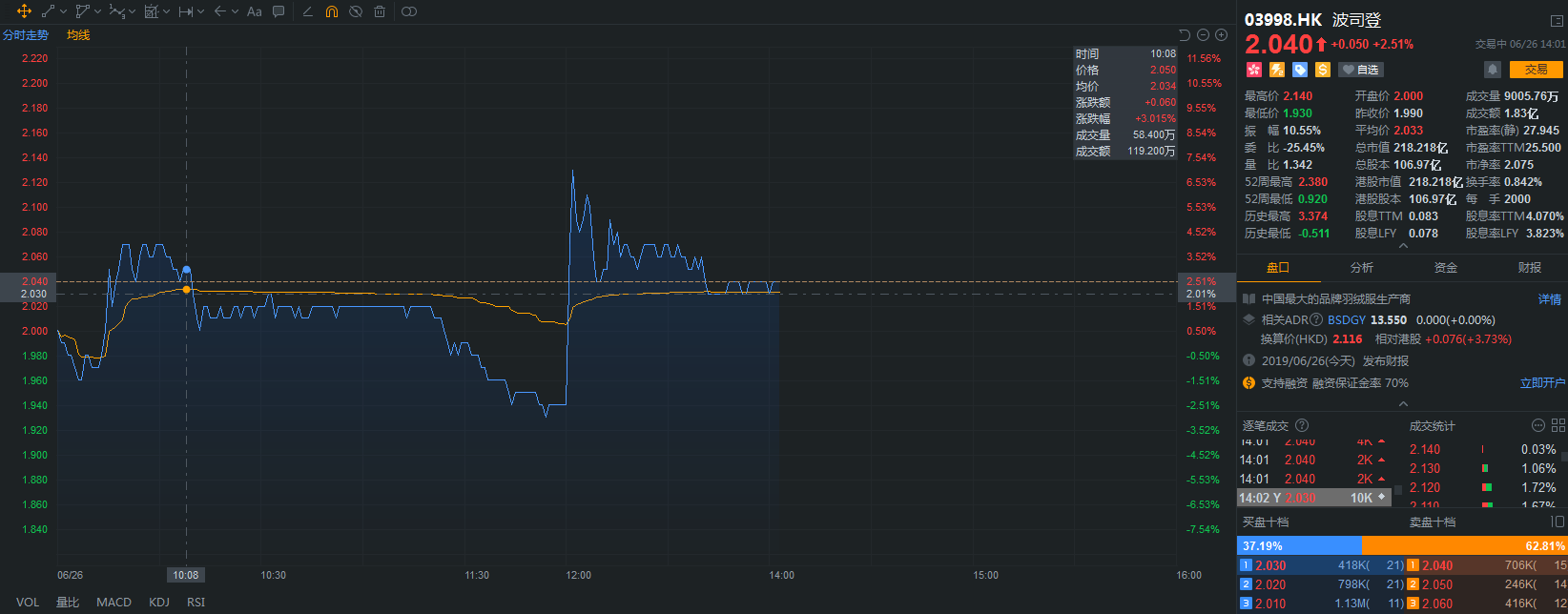Open the 盘口 tab
Viewport: 1568px width, 614px height.
click(x=1278, y=268)
